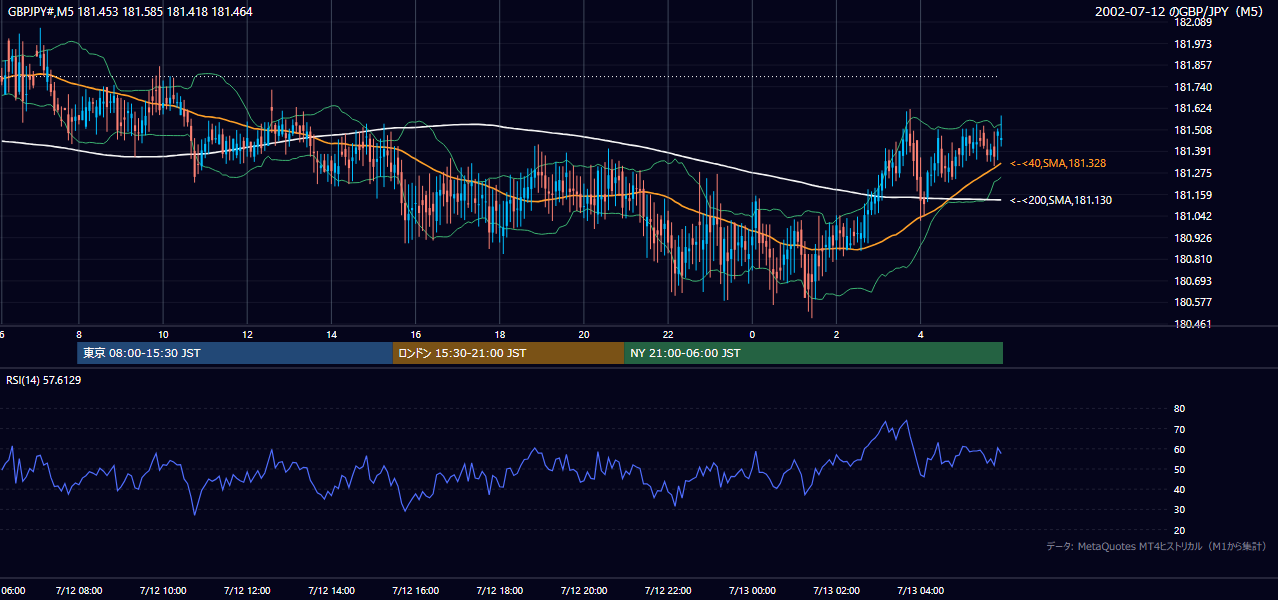Click the 7/13 02:00 time axis label
The width and height of the screenshot is (1278, 600).
837,591
